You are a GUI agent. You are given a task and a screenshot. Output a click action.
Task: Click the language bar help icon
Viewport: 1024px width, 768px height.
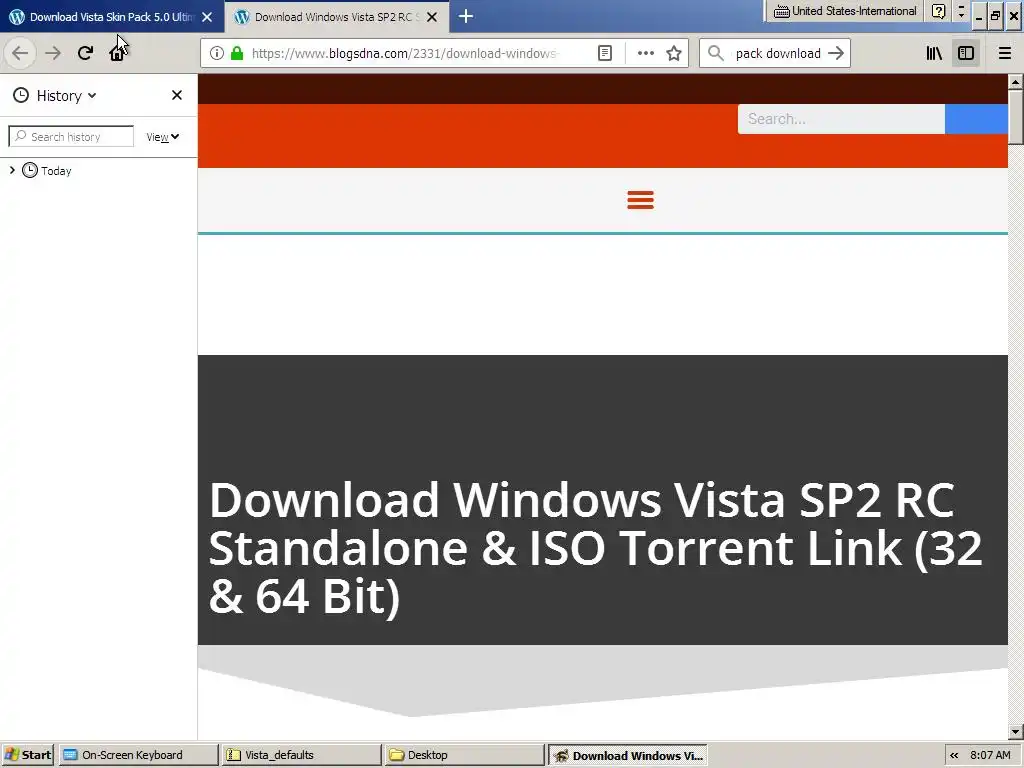coord(938,11)
